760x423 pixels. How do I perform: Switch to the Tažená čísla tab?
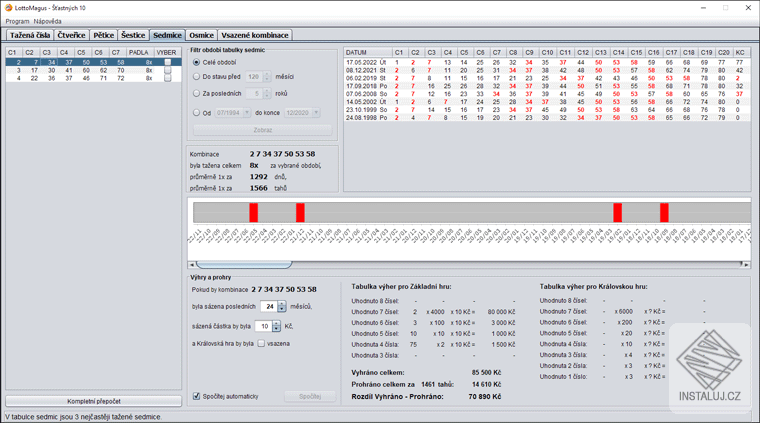[29, 35]
